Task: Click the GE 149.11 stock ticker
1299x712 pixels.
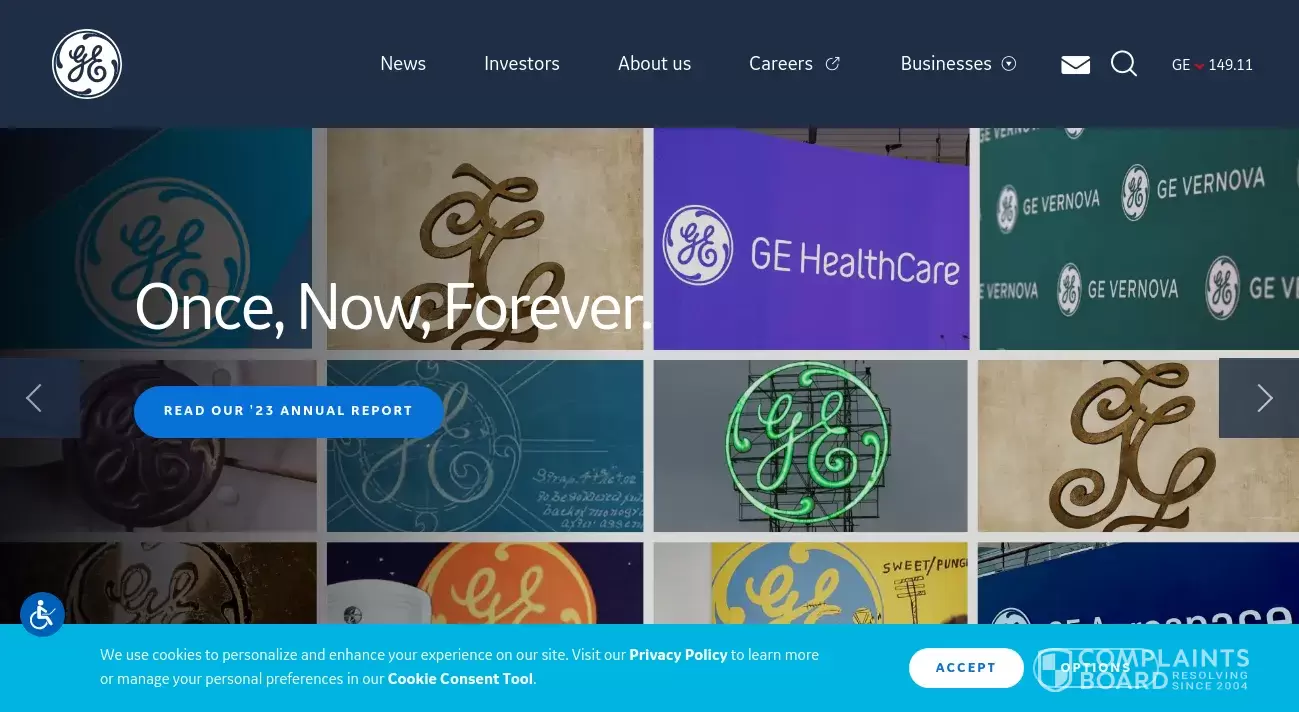Action: tap(1212, 65)
